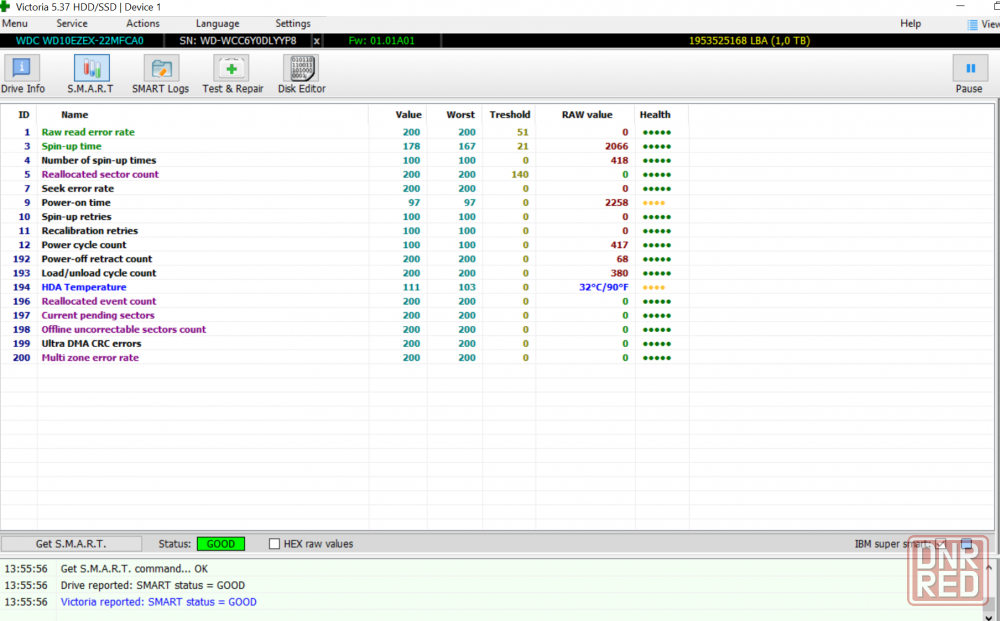Open the Settings menu
The image size is (1000, 621).
(x=293, y=24)
